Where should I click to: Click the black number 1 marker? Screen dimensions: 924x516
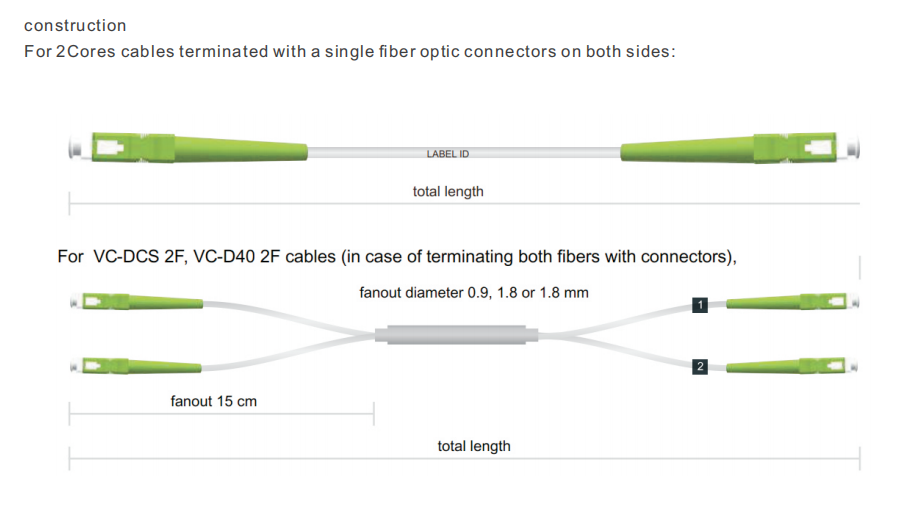coord(699,305)
